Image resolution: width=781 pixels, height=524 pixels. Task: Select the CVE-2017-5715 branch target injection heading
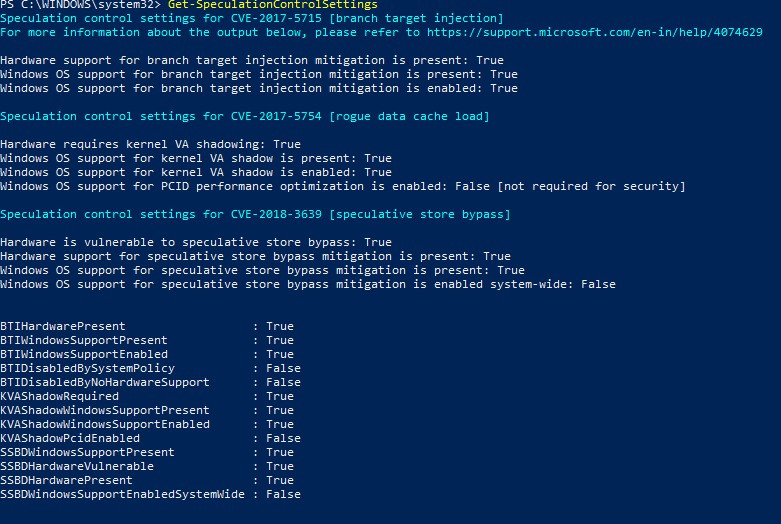(x=252, y=18)
